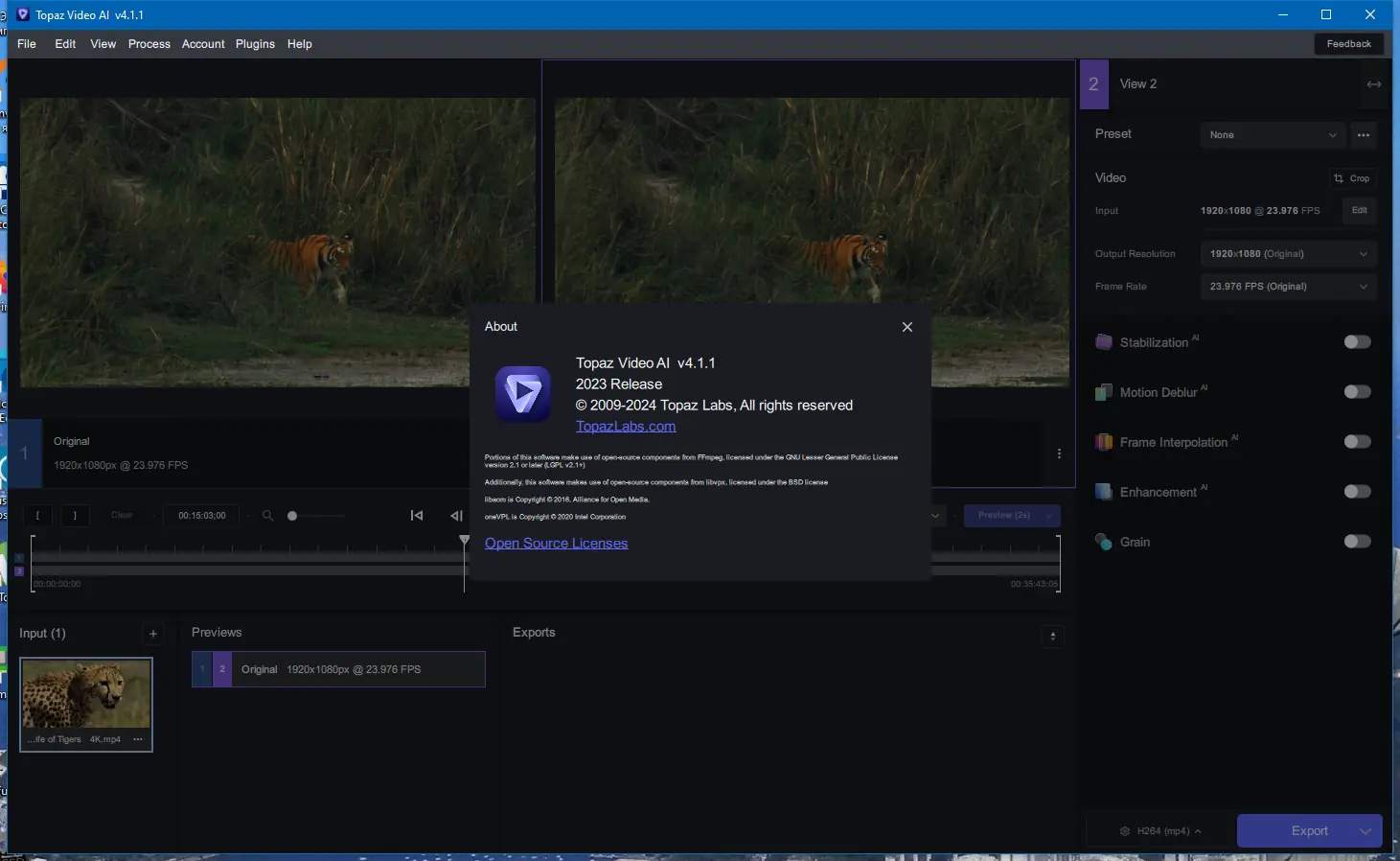Expand the Export options arrow

pyautogui.click(x=1366, y=831)
